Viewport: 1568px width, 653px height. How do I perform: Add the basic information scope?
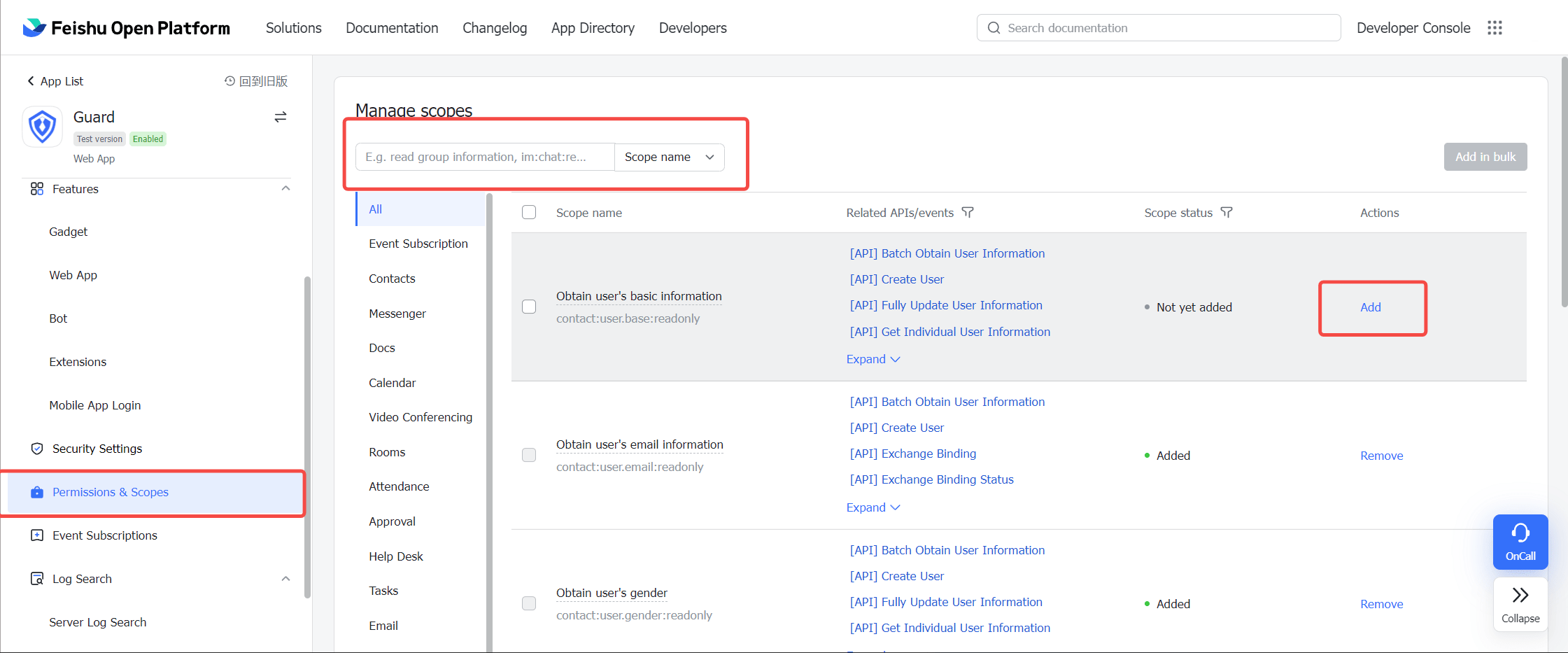click(x=1370, y=307)
